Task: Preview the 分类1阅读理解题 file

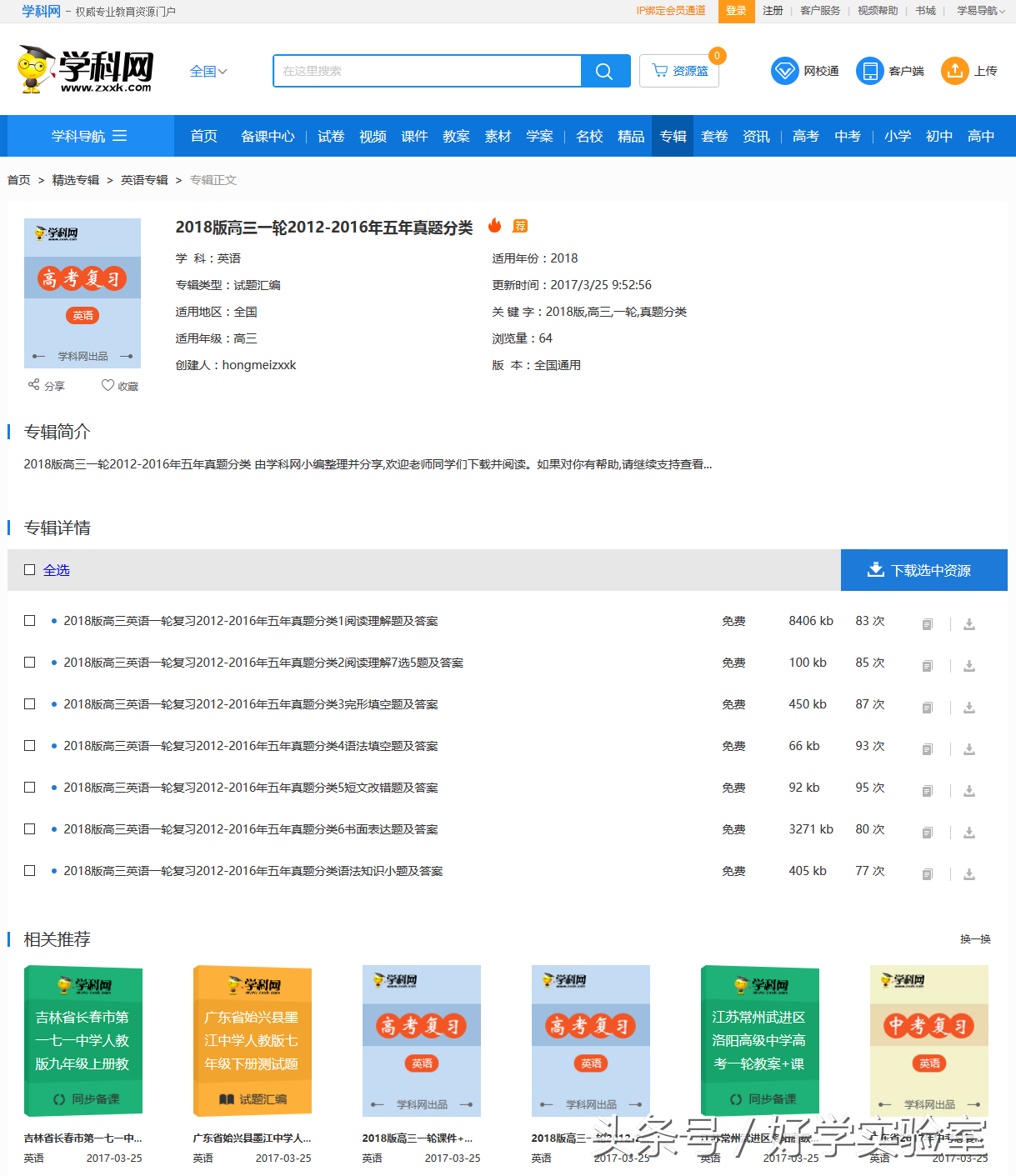Action: click(928, 624)
